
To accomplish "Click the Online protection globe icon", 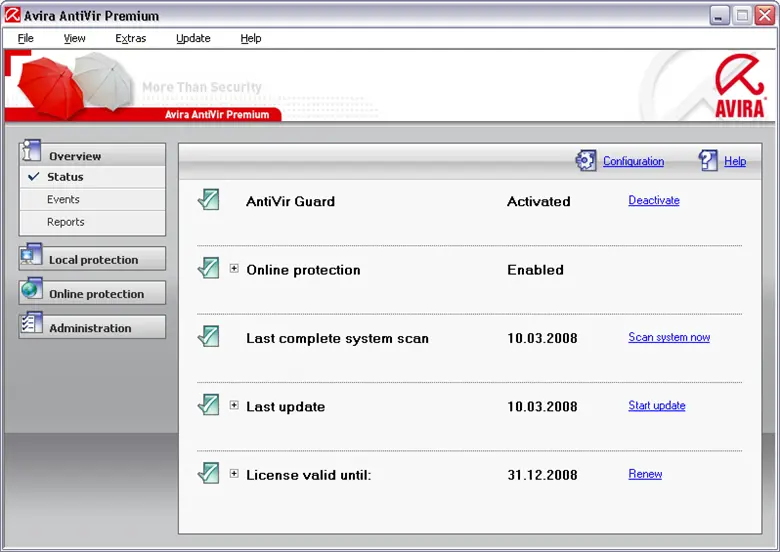I will (x=31, y=290).
